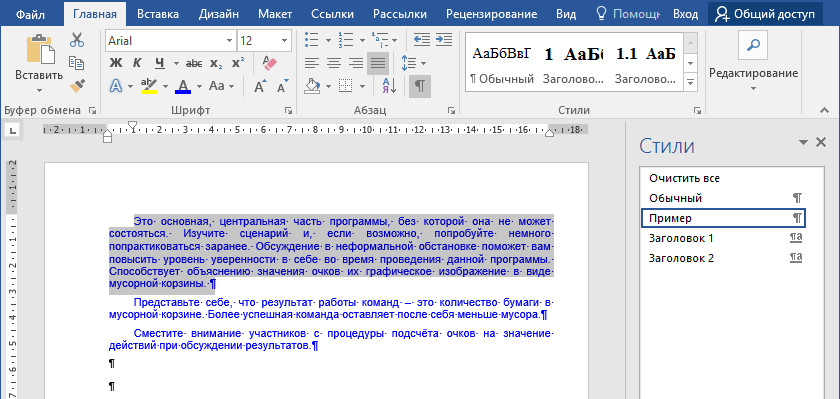Apply the blue font color
Image resolution: width=840 pixels, height=399 pixels.
coord(183,86)
